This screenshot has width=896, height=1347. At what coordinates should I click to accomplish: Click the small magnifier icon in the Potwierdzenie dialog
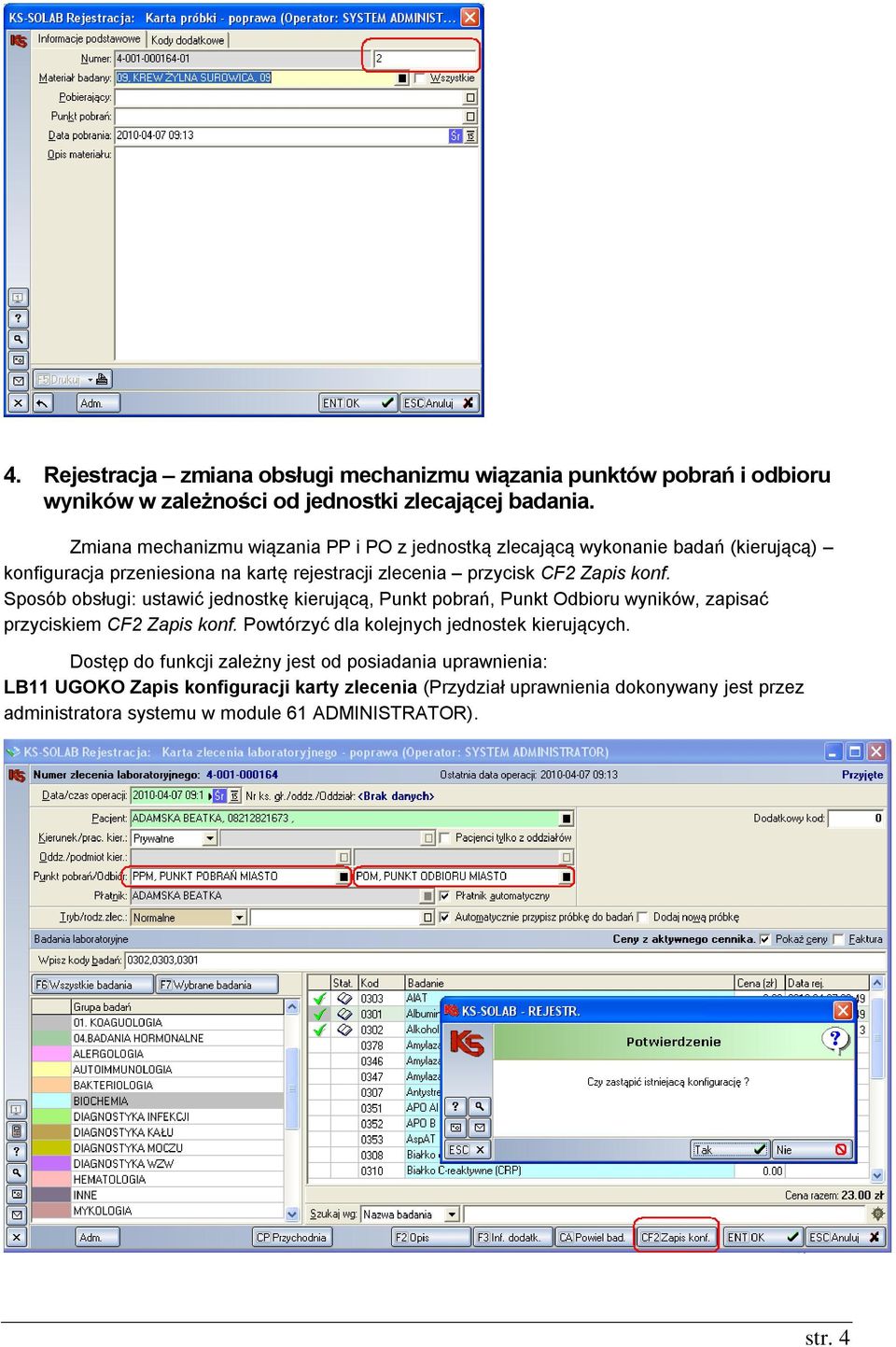pyautogui.click(x=479, y=1106)
